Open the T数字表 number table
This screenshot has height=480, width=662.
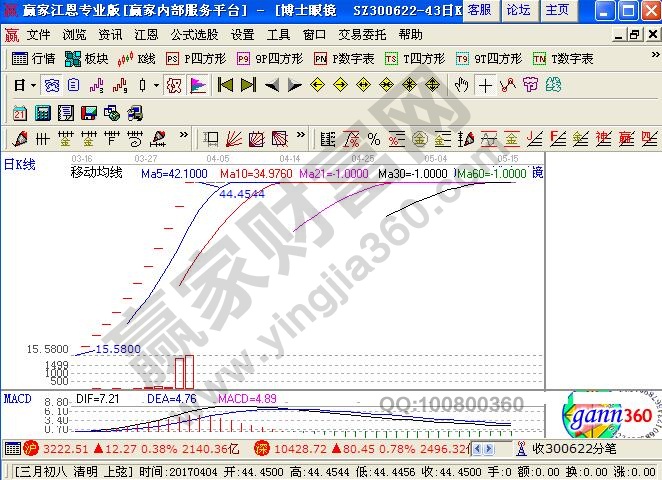click(563, 59)
